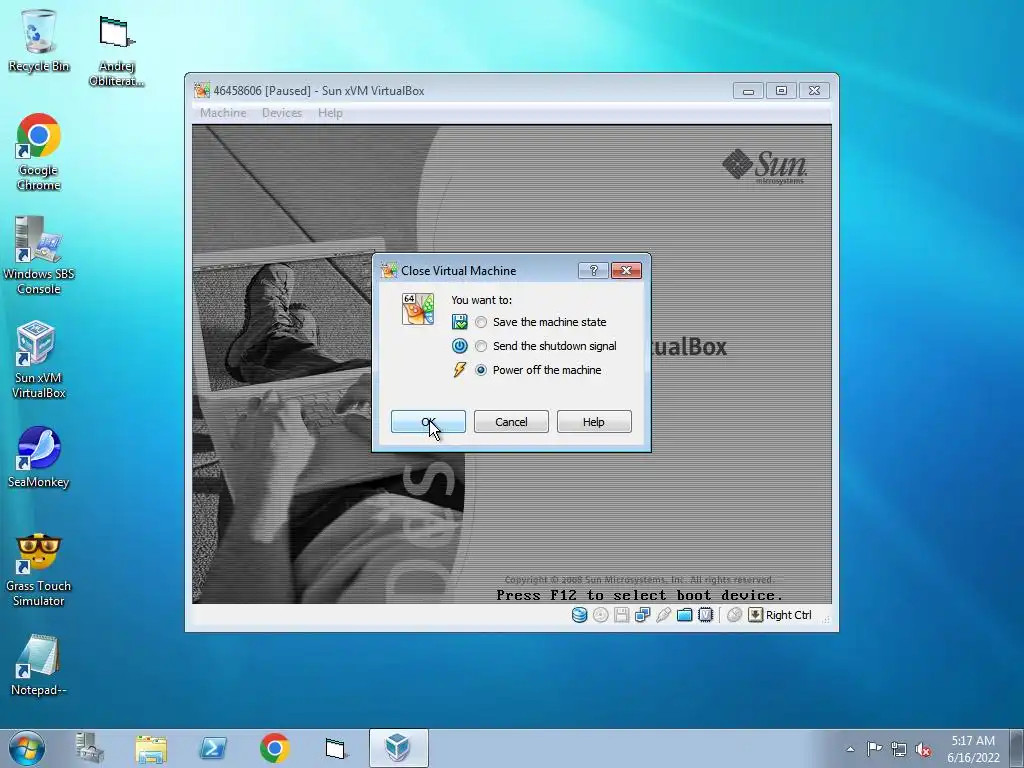
Task: Open Server Manager from the taskbar
Action: pos(89,748)
